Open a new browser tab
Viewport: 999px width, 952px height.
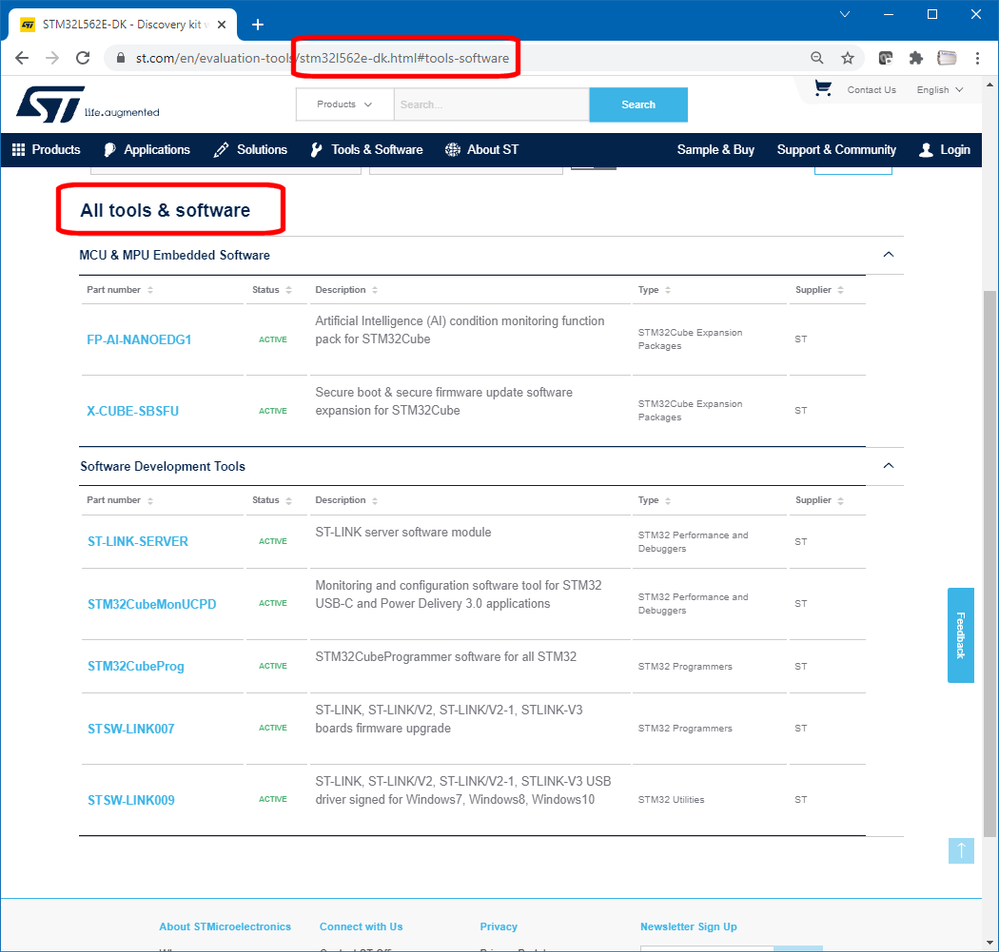click(x=257, y=24)
